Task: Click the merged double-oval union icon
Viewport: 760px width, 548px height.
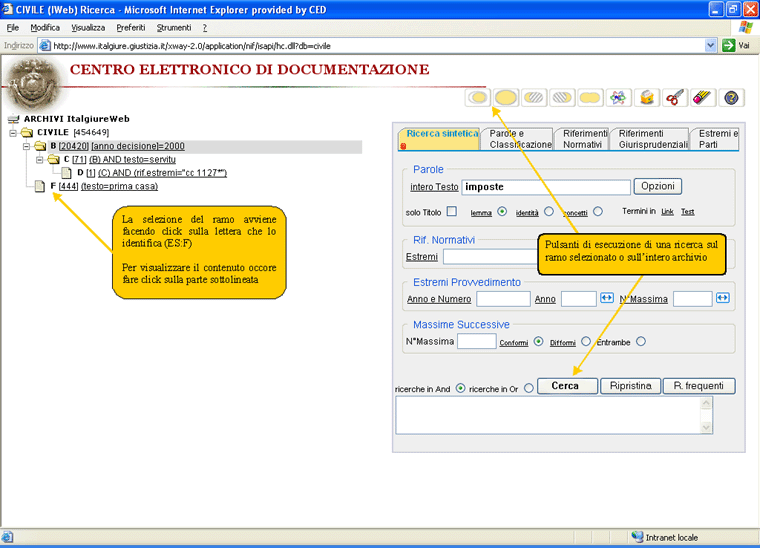Action: point(590,97)
